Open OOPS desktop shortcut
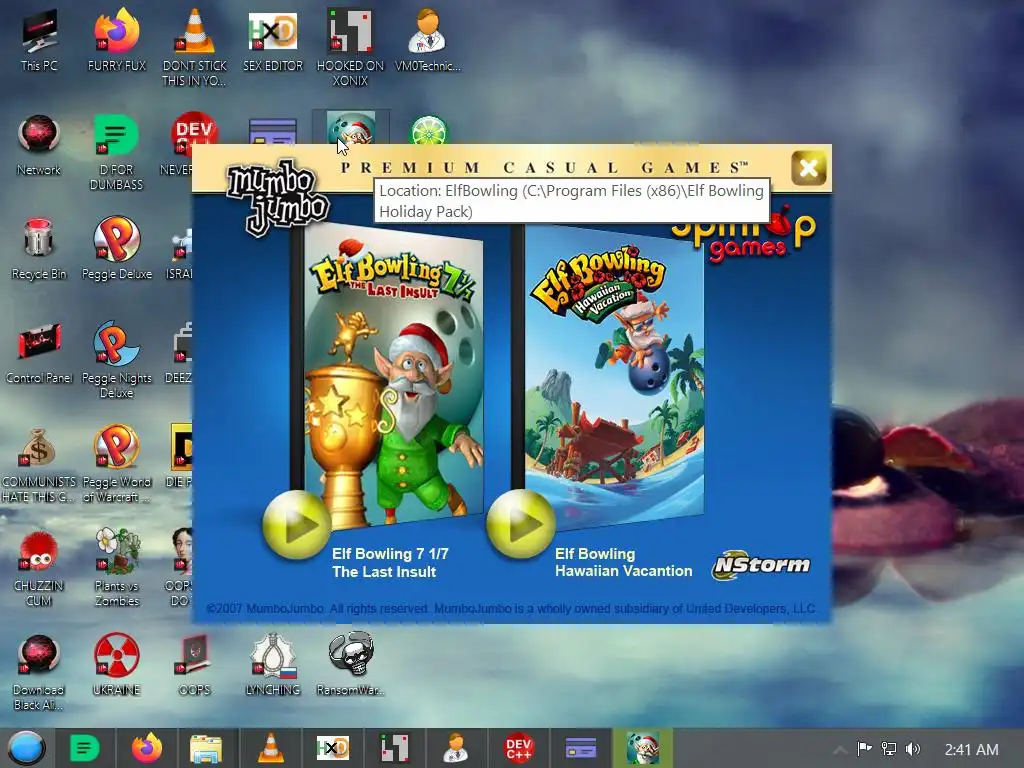Image resolution: width=1024 pixels, height=768 pixels. pyautogui.click(x=195, y=665)
